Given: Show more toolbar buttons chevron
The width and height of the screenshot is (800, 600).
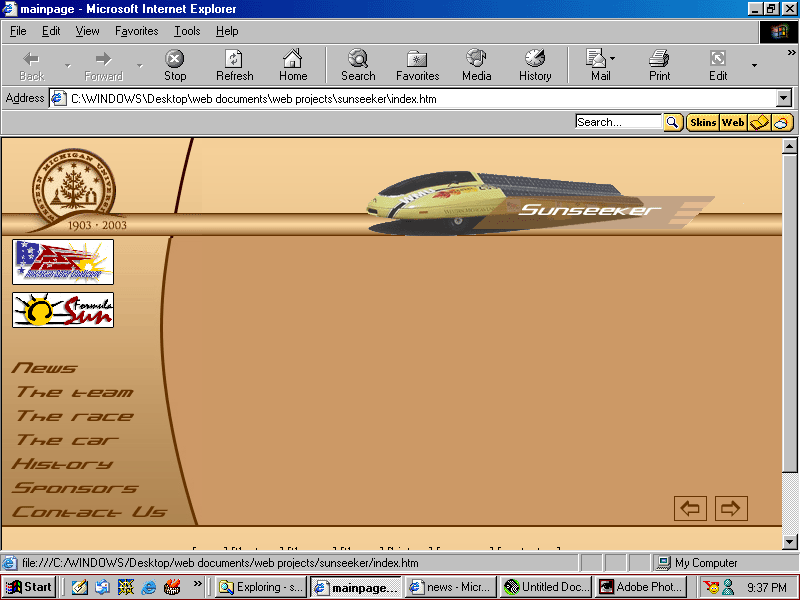Looking at the screenshot, I should click(791, 53).
